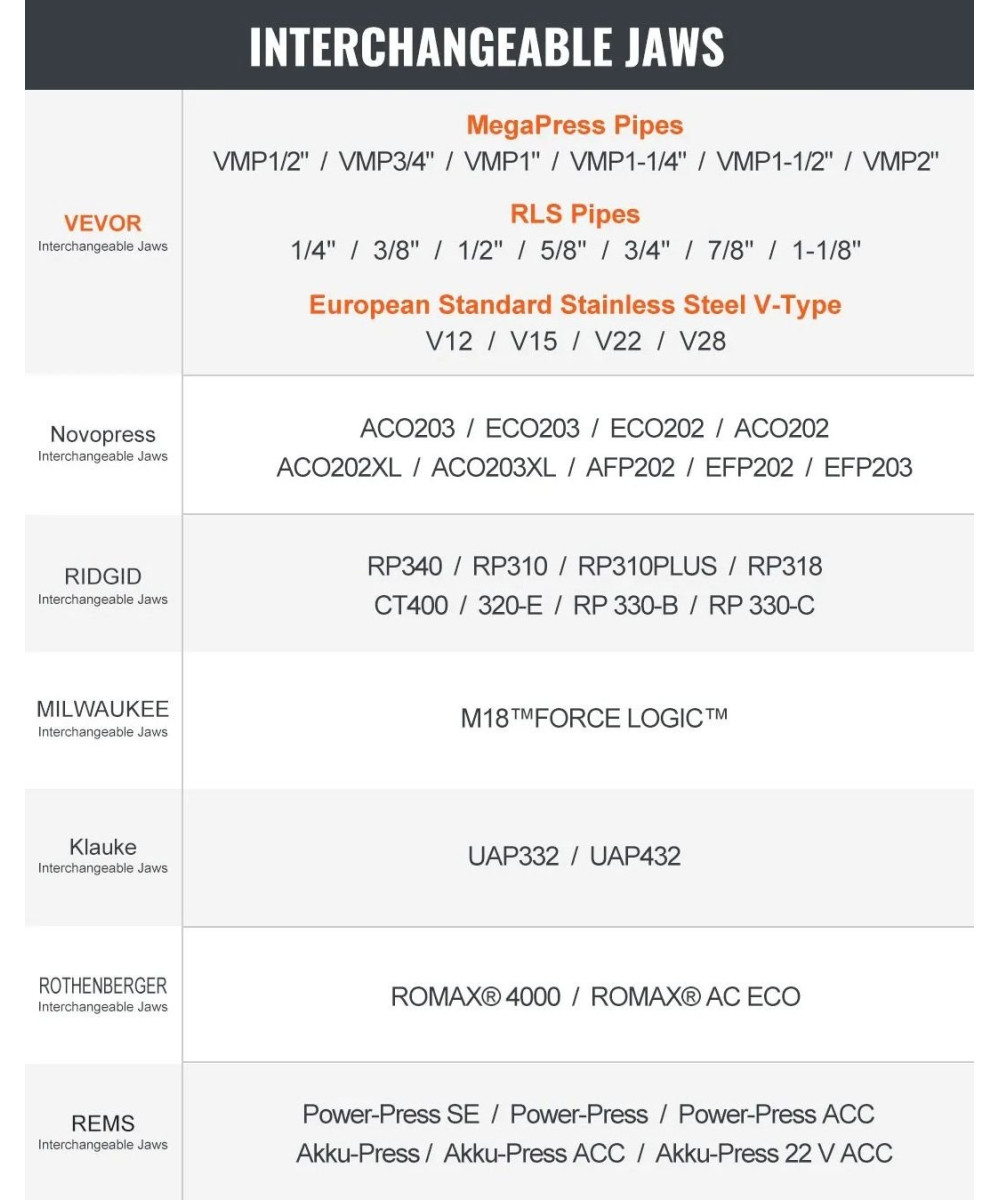1000x1200 pixels.
Task: Select the orange VEVOR brand label
Action: [103, 223]
